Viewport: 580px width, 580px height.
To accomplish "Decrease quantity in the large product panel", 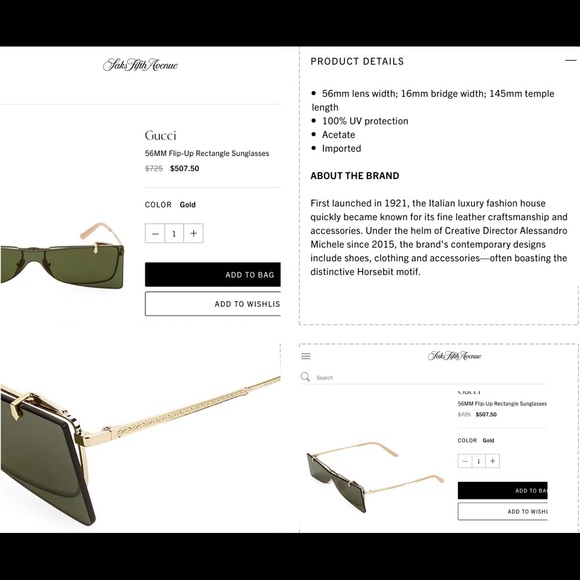I will pos(155,233).
